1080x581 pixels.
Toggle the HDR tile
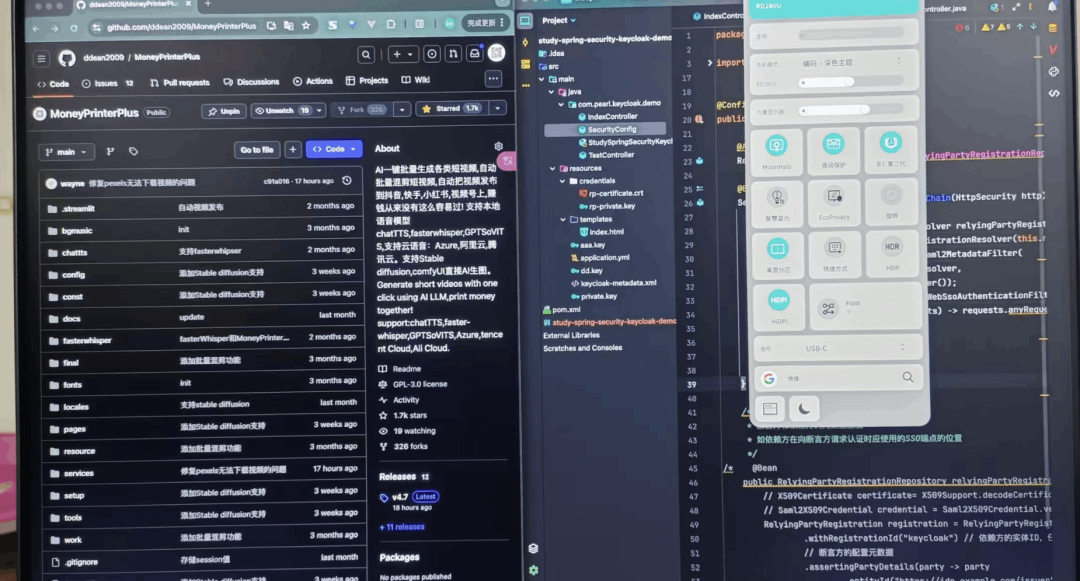click(x=892, y=253)
